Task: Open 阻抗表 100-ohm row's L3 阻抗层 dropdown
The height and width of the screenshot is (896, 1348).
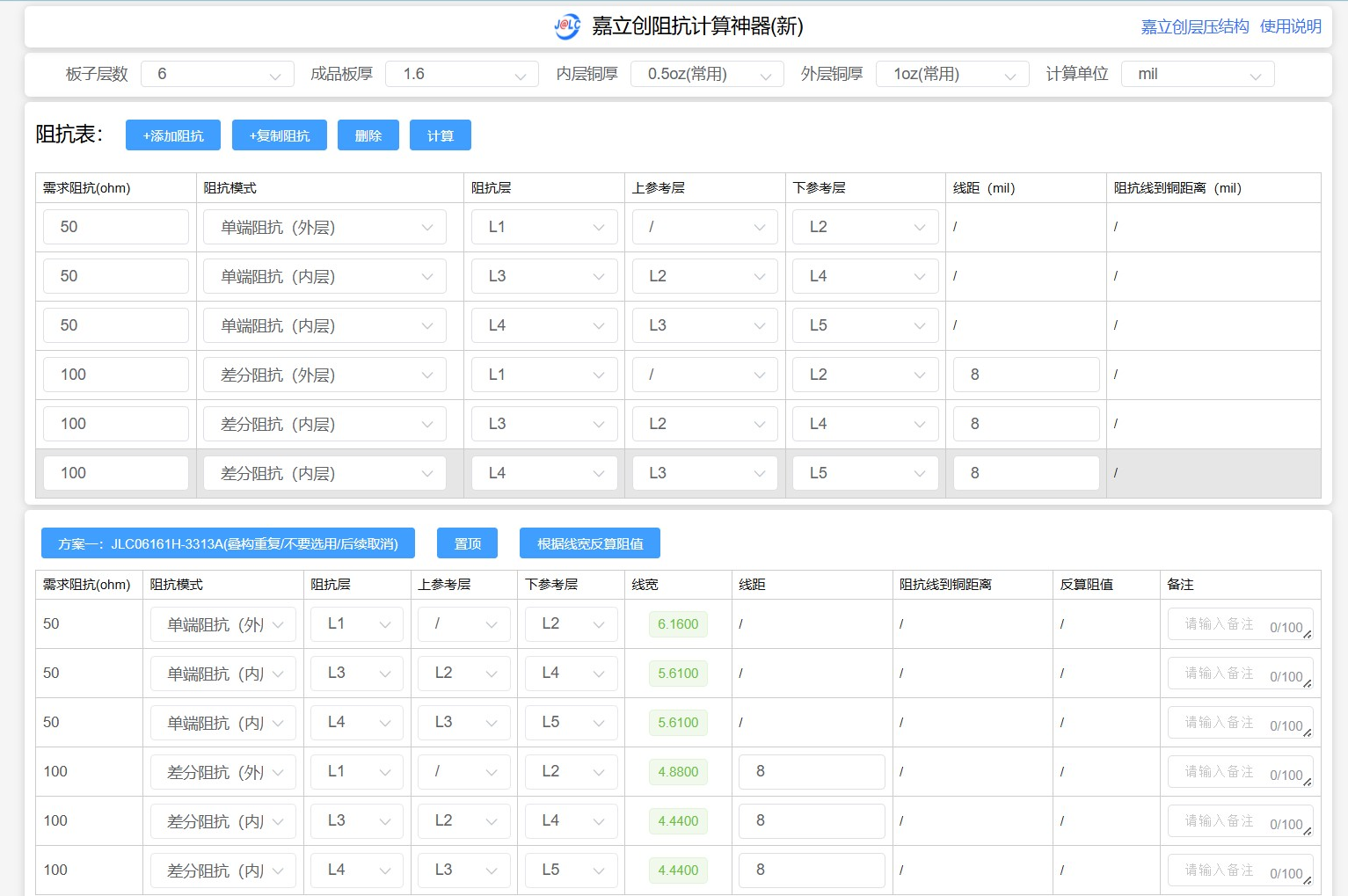Action: tap(544, 424)
